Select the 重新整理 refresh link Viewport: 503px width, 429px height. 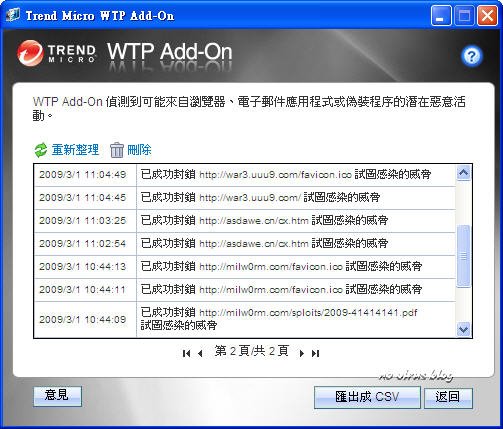[75, 150]
